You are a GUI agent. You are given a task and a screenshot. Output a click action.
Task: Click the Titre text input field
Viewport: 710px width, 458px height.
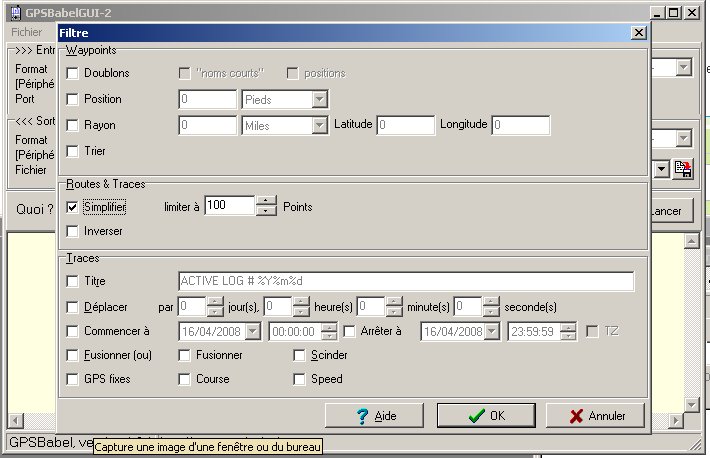click(405, 281)
